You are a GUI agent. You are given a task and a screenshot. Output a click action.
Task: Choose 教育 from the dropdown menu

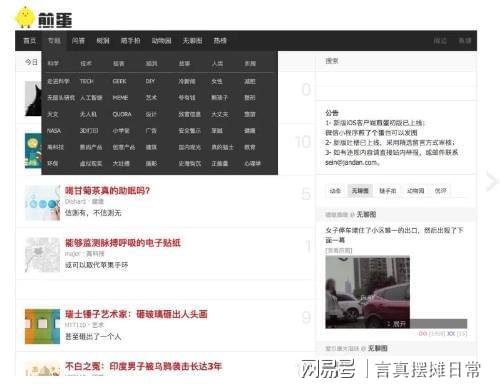pyautogui.click(x=250, y=147)
